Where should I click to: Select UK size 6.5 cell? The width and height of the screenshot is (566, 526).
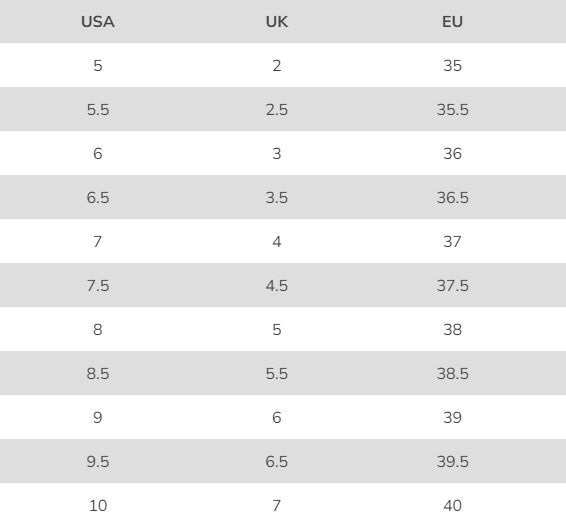pos(277,462)
